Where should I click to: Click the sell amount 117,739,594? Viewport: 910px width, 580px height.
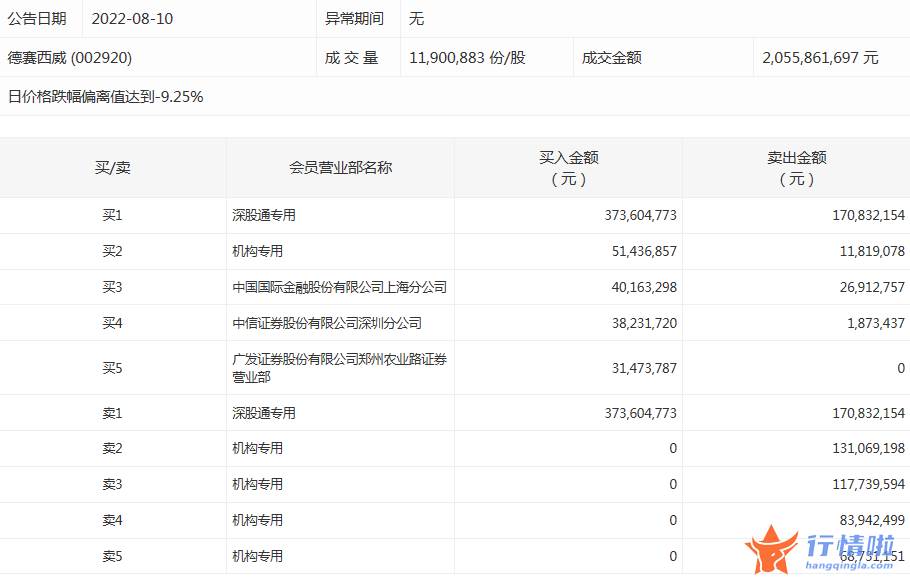(869, 485)
